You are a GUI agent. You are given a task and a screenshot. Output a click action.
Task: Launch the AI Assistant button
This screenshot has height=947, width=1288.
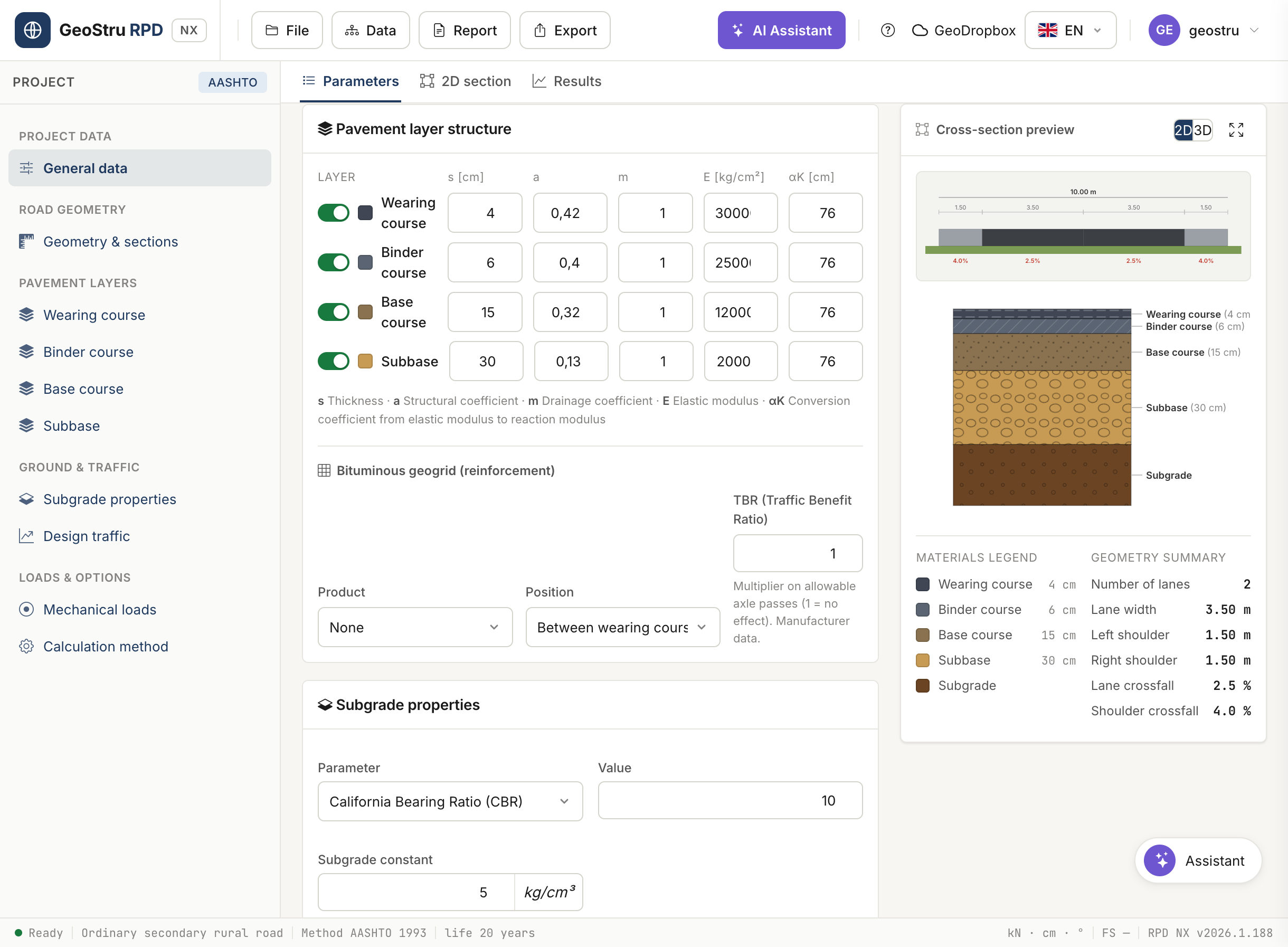(x=781, y=31)
